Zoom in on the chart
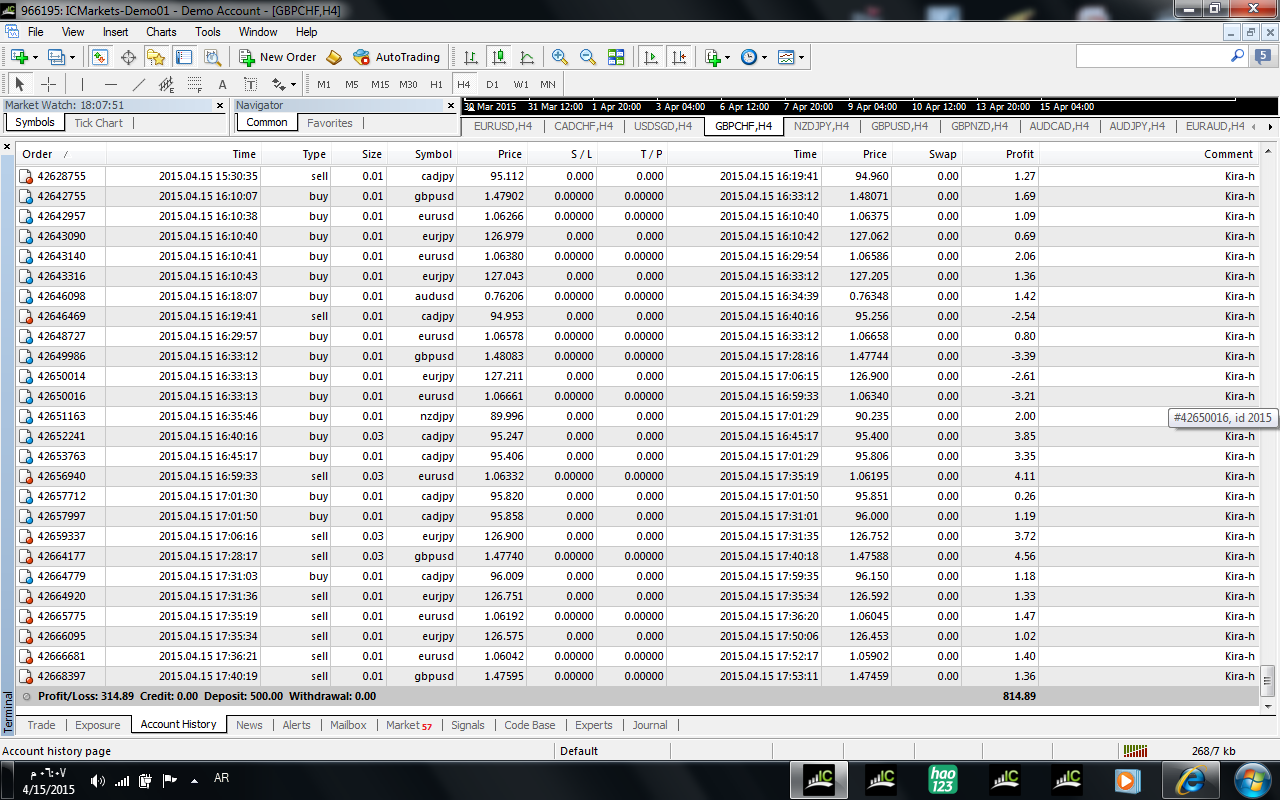This screenshot has height=800, width=1280. pyautogui.click(x=560, y=57)
